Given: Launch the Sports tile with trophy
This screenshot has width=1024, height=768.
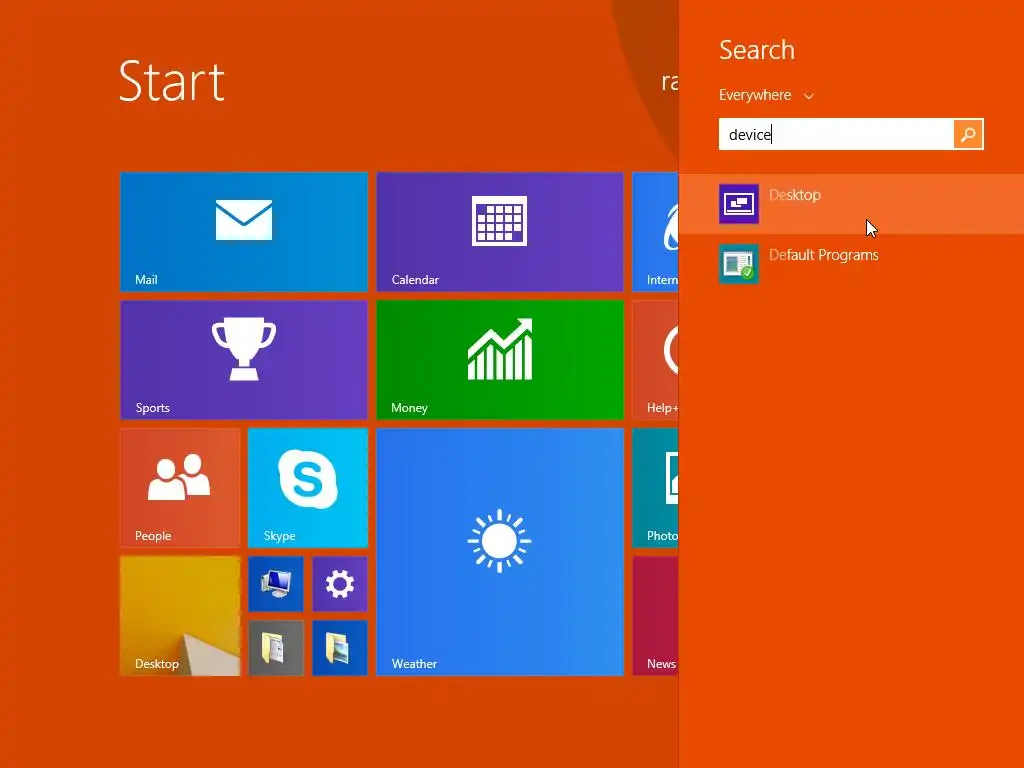Looking at the screenshot, I should tap(244, 360).
